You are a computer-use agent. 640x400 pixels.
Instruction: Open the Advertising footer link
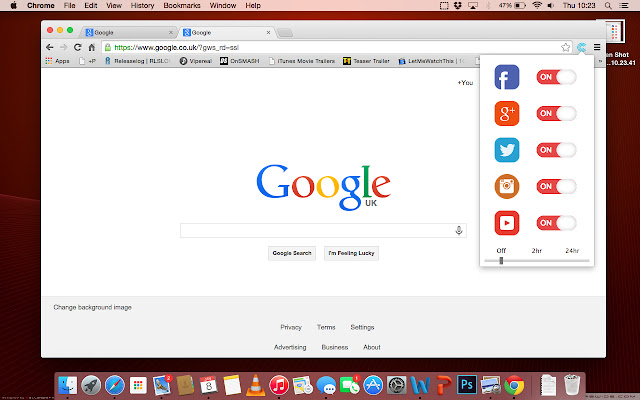[x=290, y=347]
